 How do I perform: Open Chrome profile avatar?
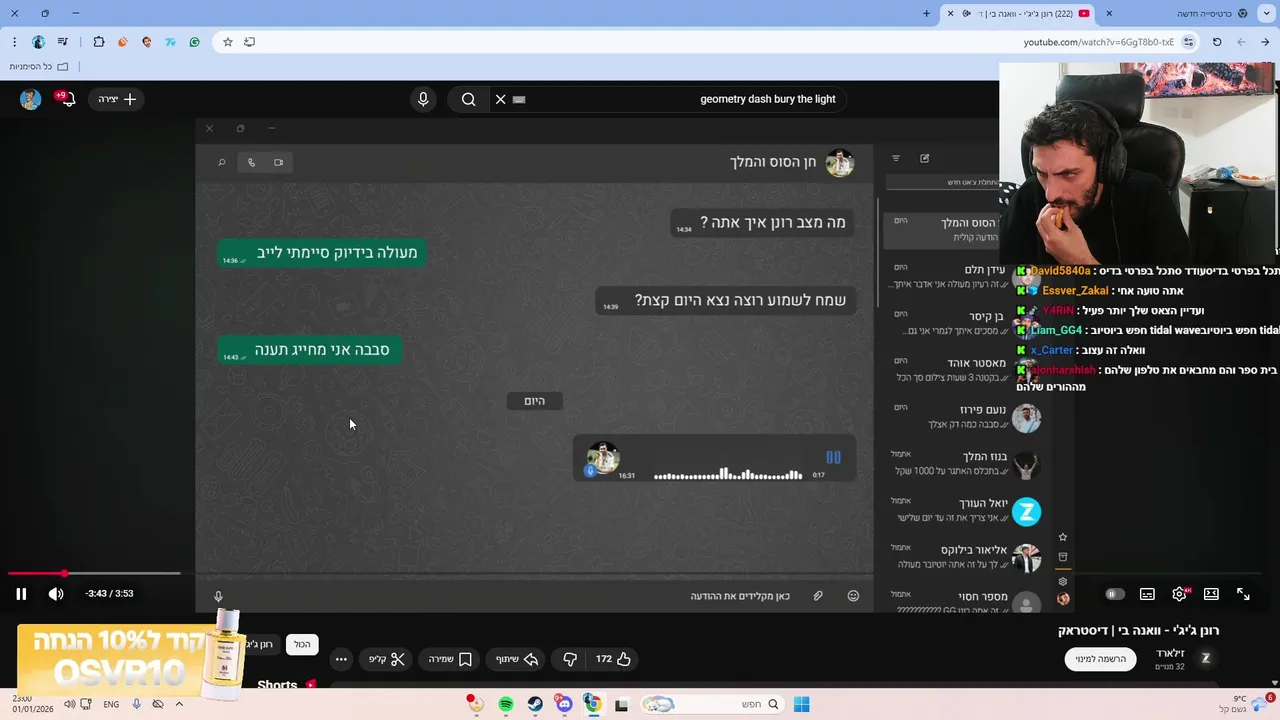39,42
